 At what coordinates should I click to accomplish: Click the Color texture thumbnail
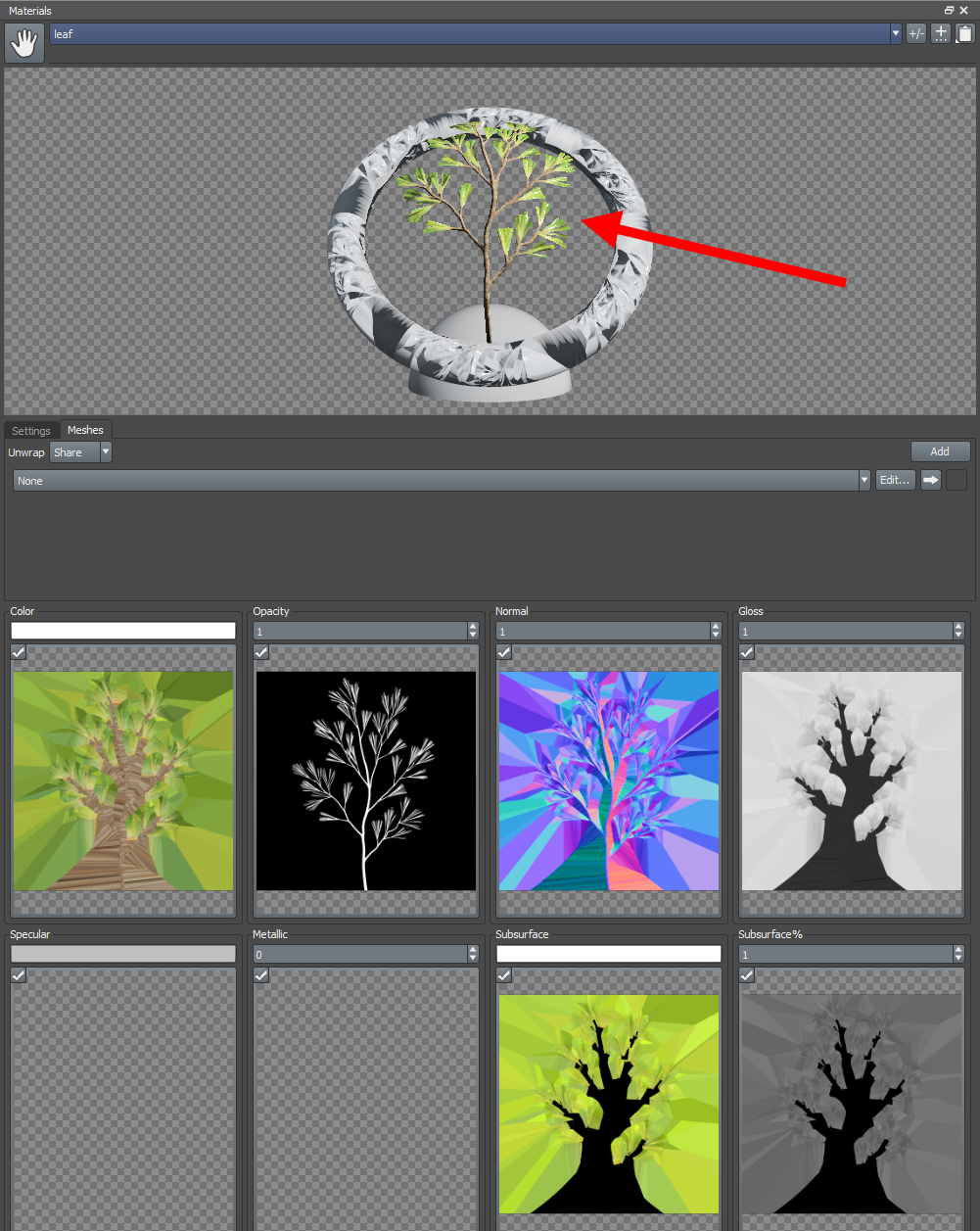(x=123, y=781)
